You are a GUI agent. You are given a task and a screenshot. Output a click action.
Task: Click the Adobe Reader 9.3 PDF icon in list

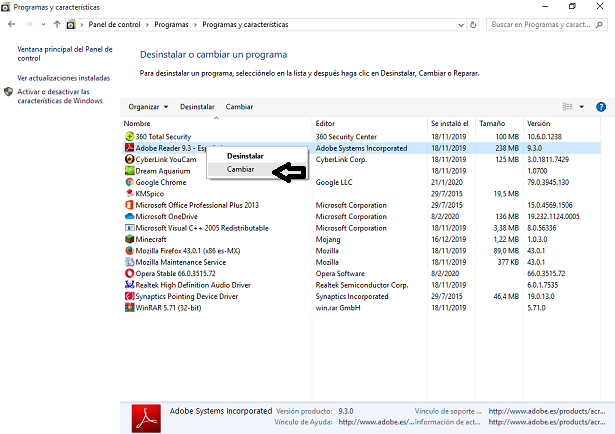click(x=129, y=148)
